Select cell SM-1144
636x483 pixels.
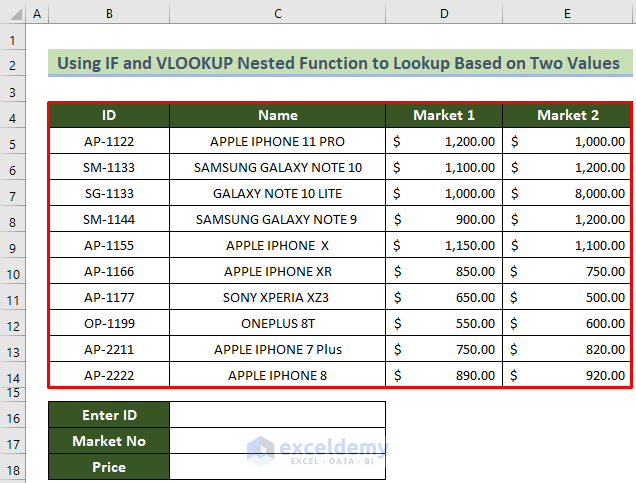click(x=109, y=219)
